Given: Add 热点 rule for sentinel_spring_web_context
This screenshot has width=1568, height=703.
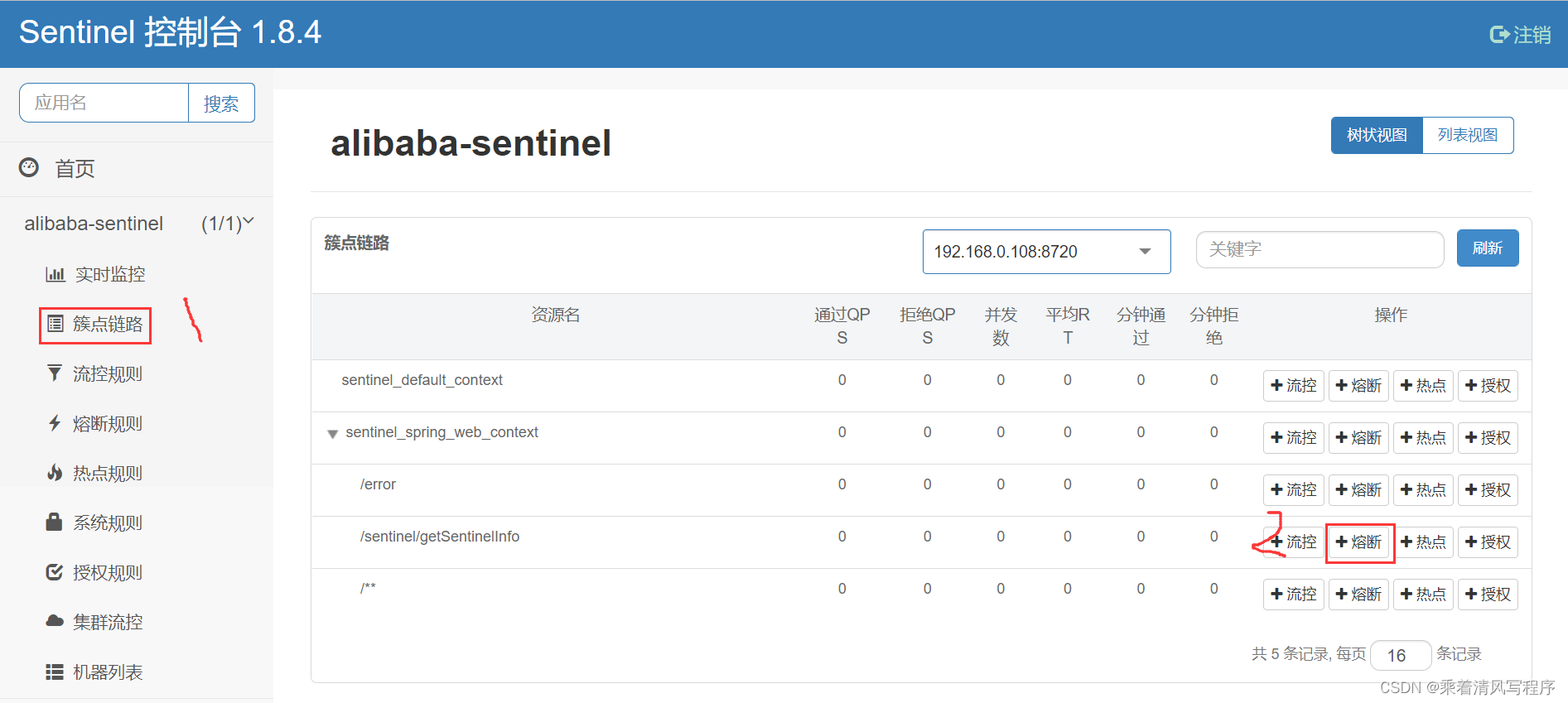Looking at the screenshot, I should coord(1423,438).
